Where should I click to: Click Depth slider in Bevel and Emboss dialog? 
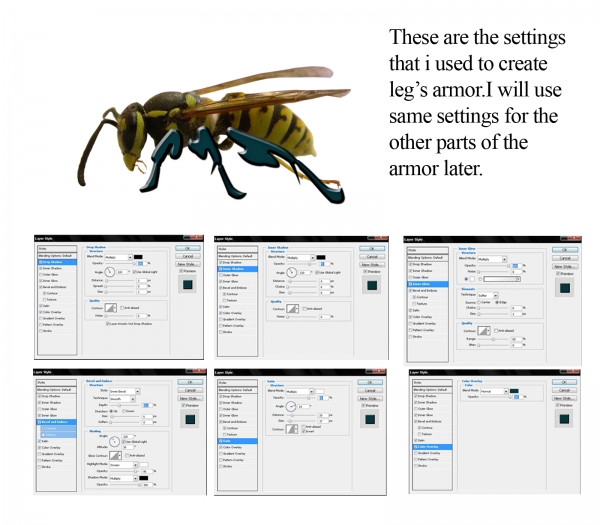click(x=125, y=405)
